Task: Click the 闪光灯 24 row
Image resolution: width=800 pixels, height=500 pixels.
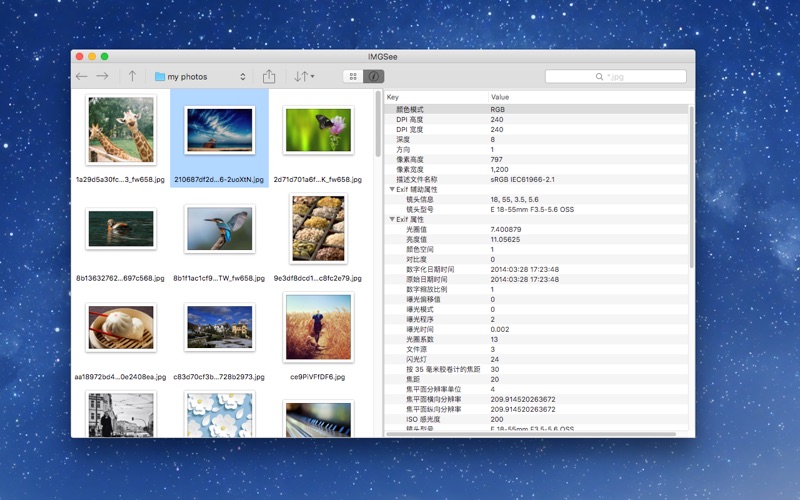Action: [x=537, y=359]
